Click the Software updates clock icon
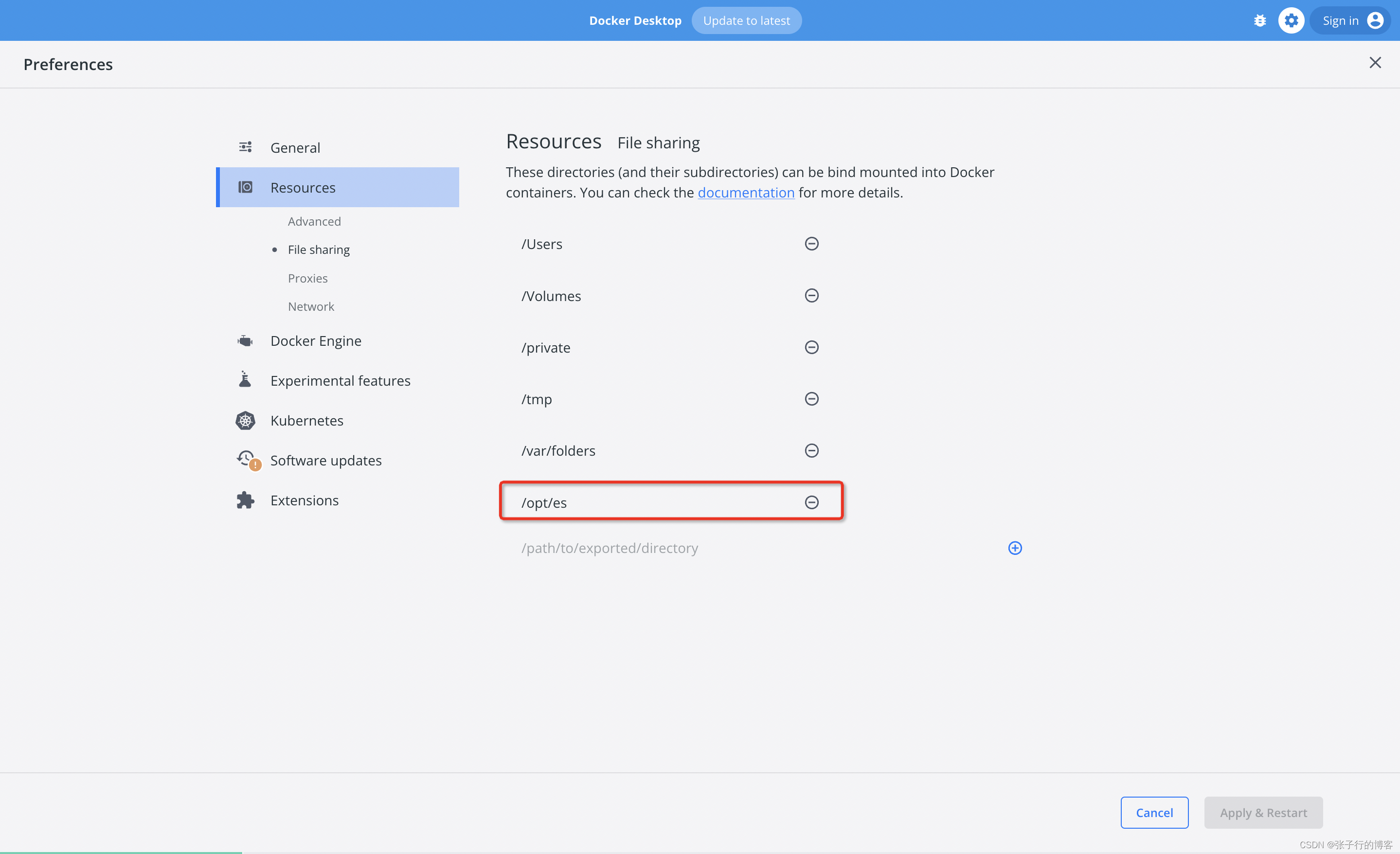Viewport: 1400px width, 854px height. (x=247, y=460)
